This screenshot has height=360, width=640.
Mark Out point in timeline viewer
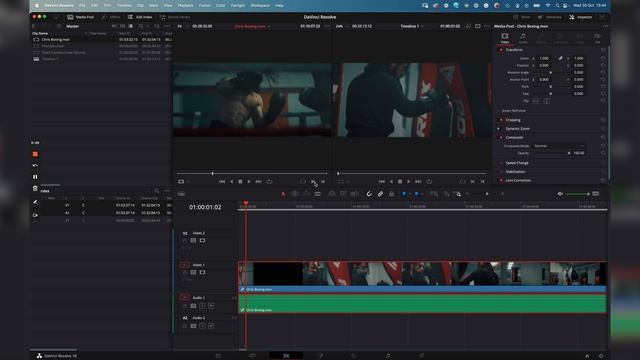pos(482,182)
